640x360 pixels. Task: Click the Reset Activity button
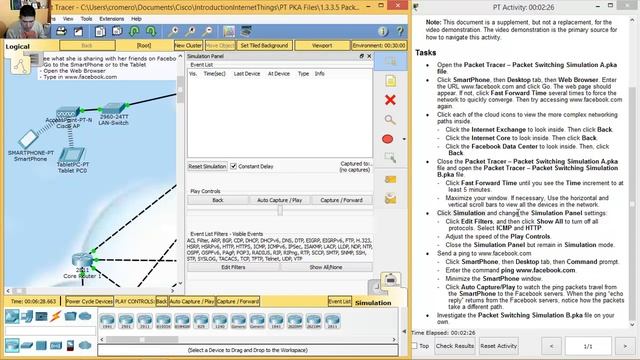click(499, 346)
